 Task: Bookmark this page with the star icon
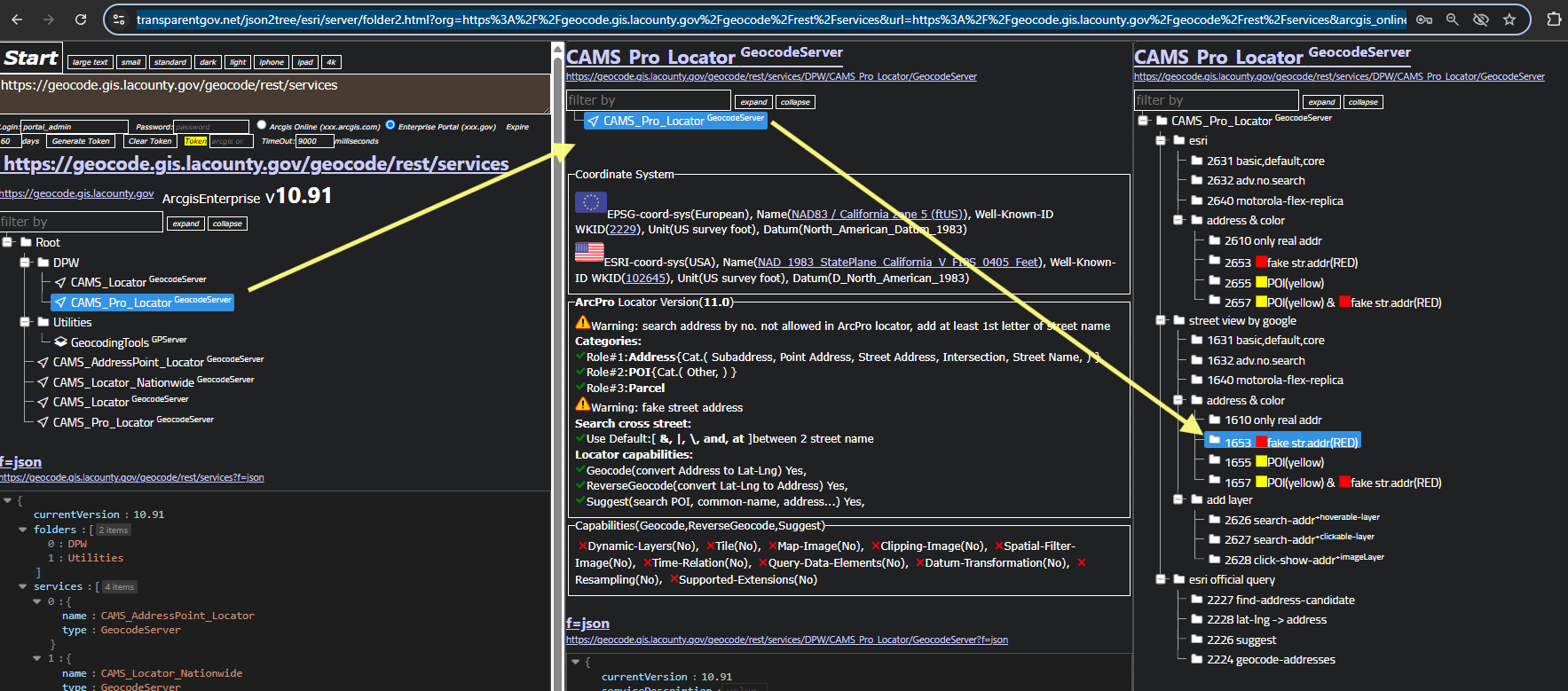tap(1509, 19)
